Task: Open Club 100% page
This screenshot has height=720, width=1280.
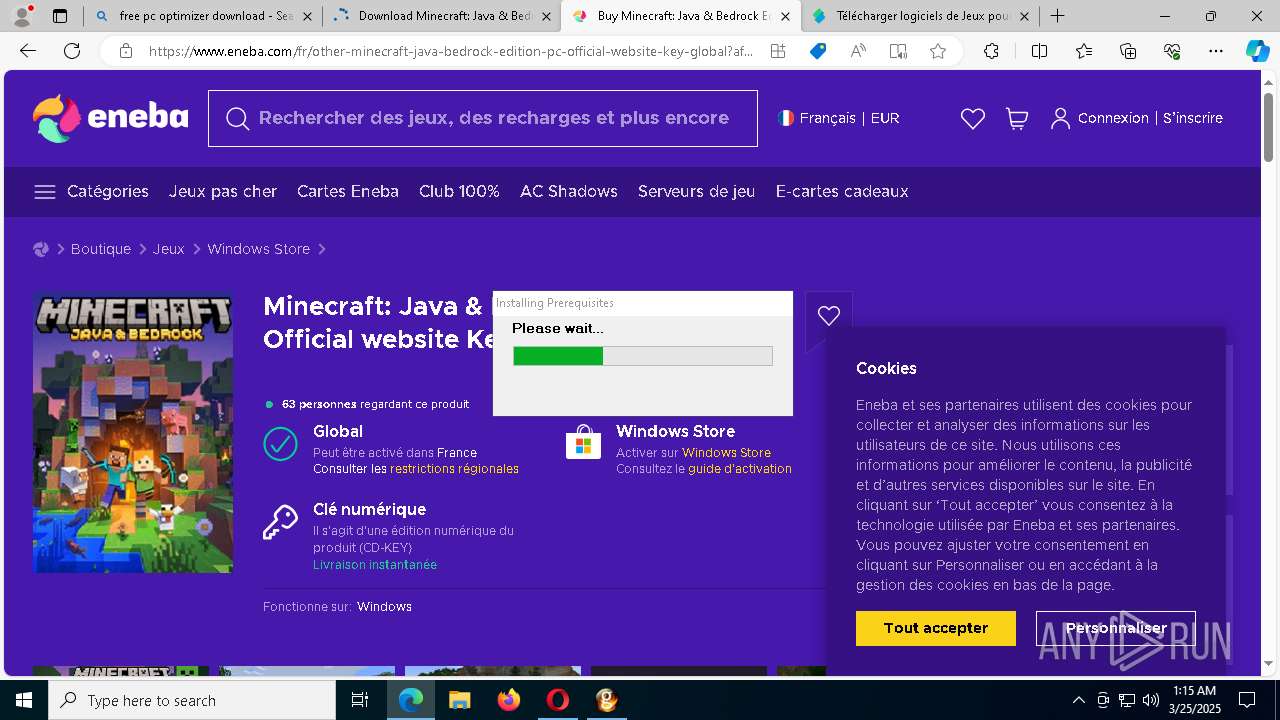Action: (x=459, y=191)
